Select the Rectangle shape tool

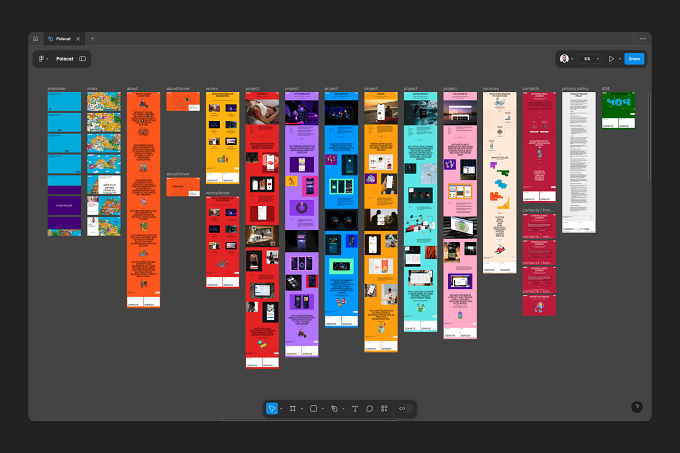(314, 408)
